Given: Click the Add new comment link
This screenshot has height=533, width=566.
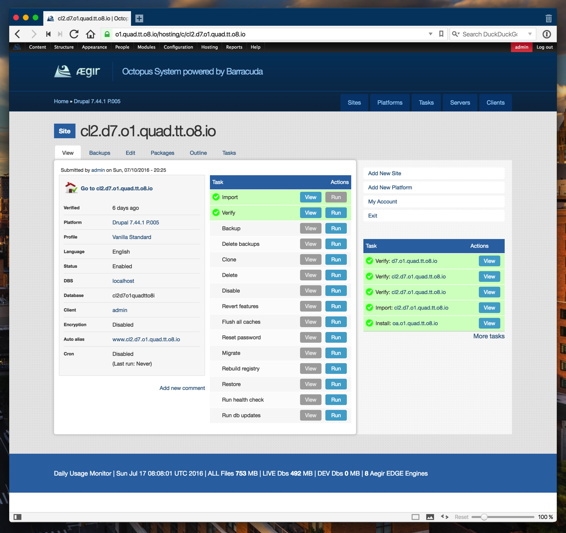Looking at the screenshot, I should (182, 388).
